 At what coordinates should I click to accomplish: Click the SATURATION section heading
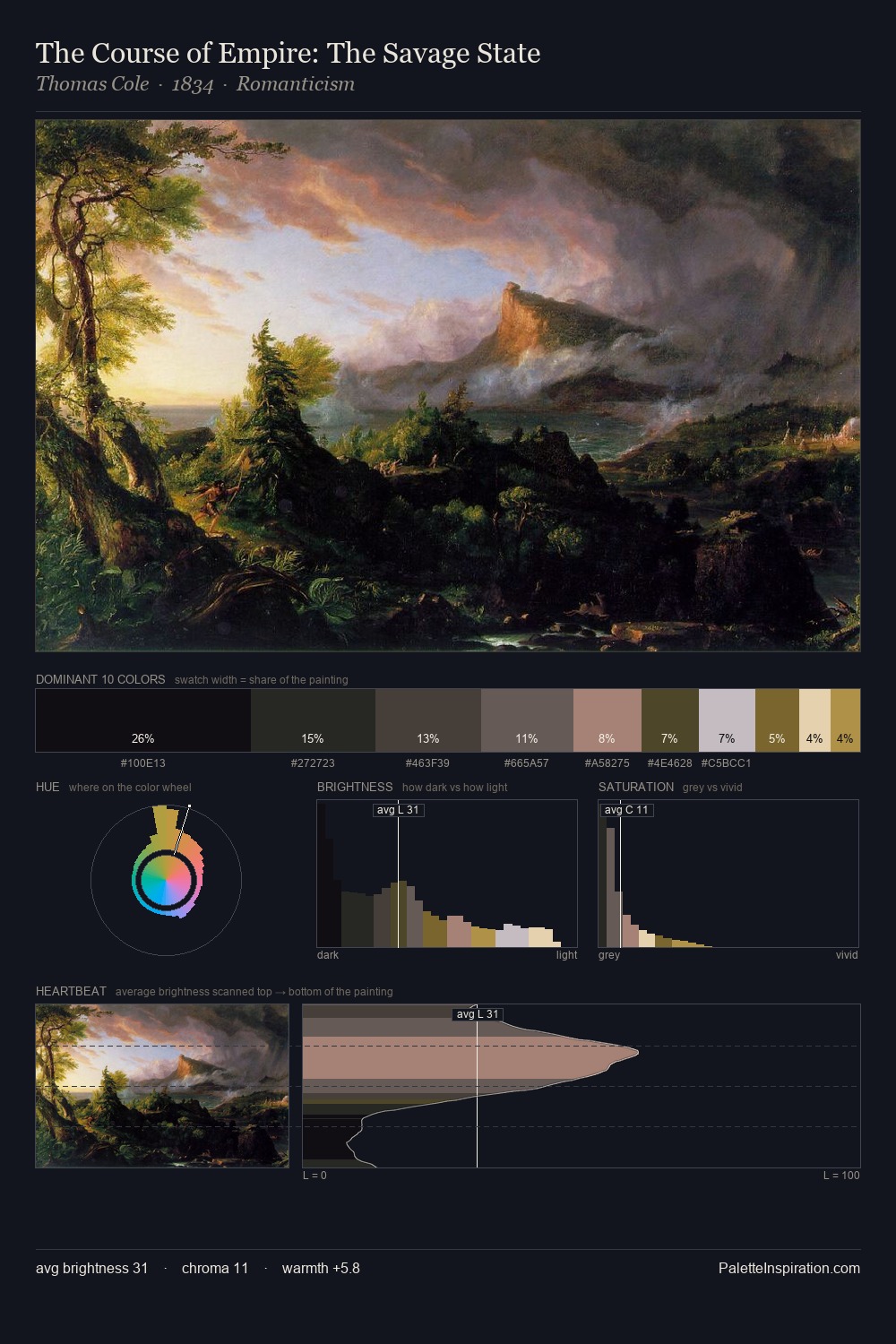pyautogui.click(x=636, y=787)
